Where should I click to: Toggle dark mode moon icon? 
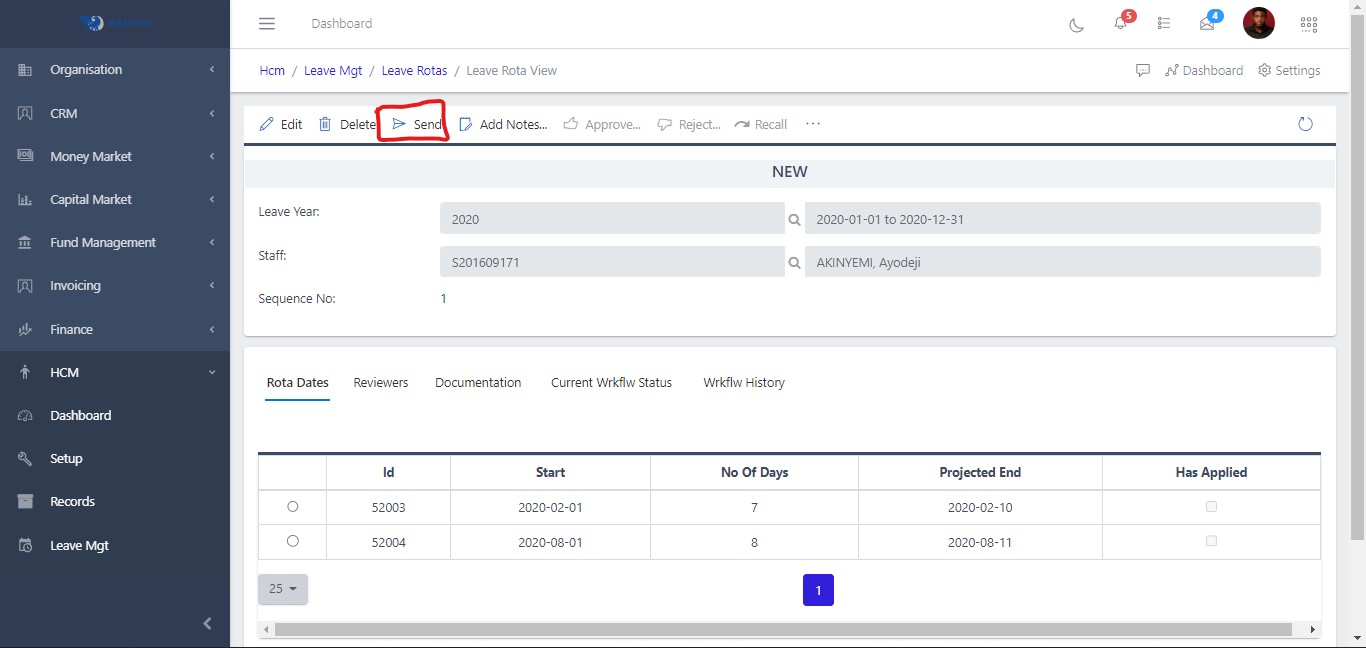pyautogui.click(x=1077, y=24)
